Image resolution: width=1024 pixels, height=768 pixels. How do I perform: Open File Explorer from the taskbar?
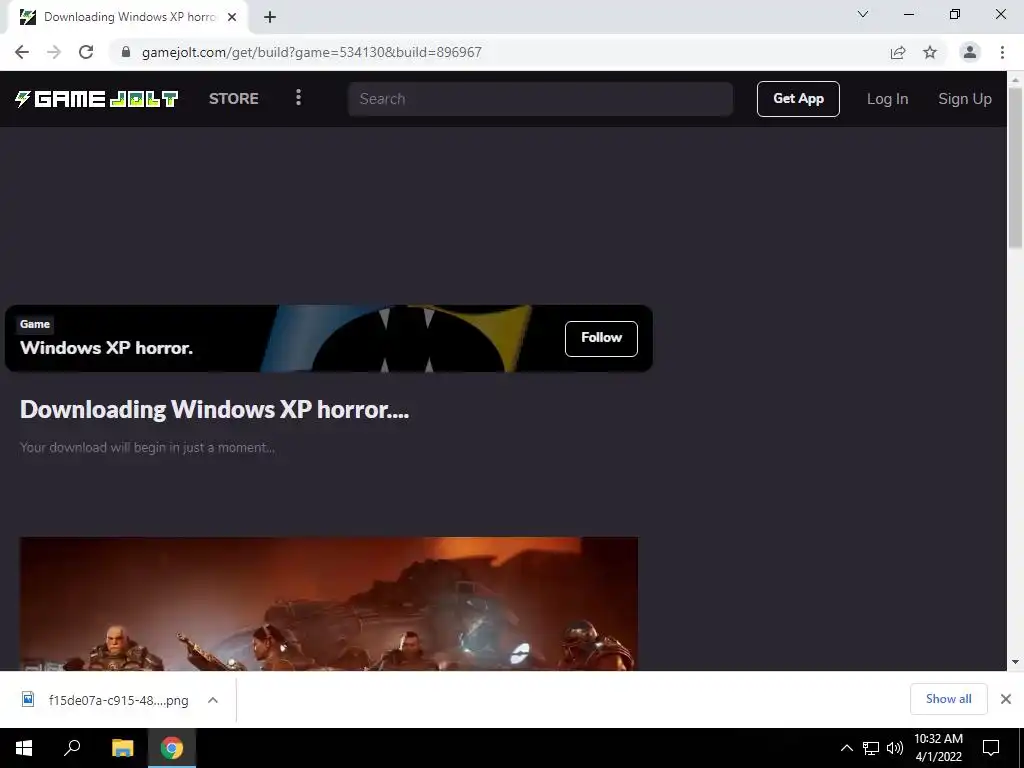point(122,748)
